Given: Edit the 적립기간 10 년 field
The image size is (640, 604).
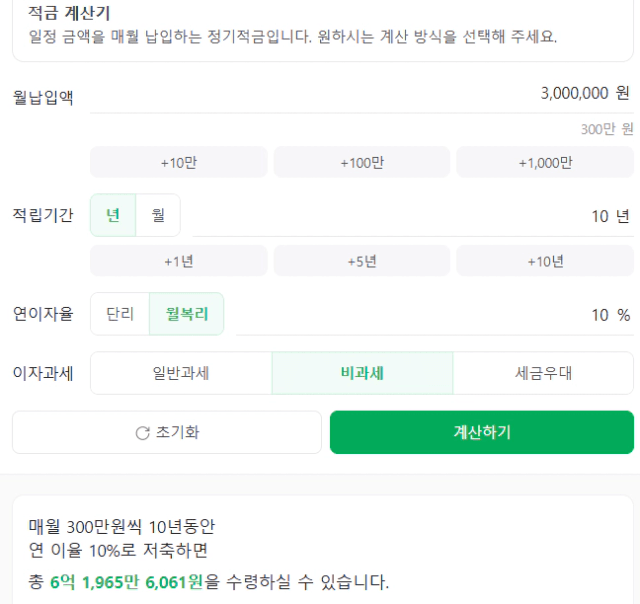Looking at the screenshot, I should [x=413, y=216].
